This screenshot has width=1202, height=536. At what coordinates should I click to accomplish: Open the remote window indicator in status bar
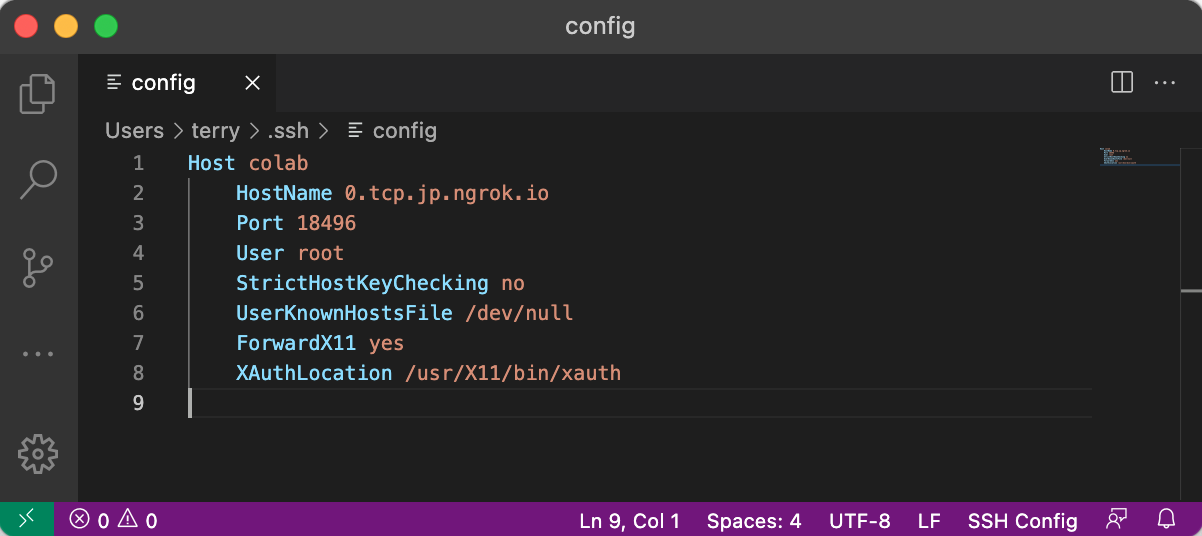tap(27, 519)
